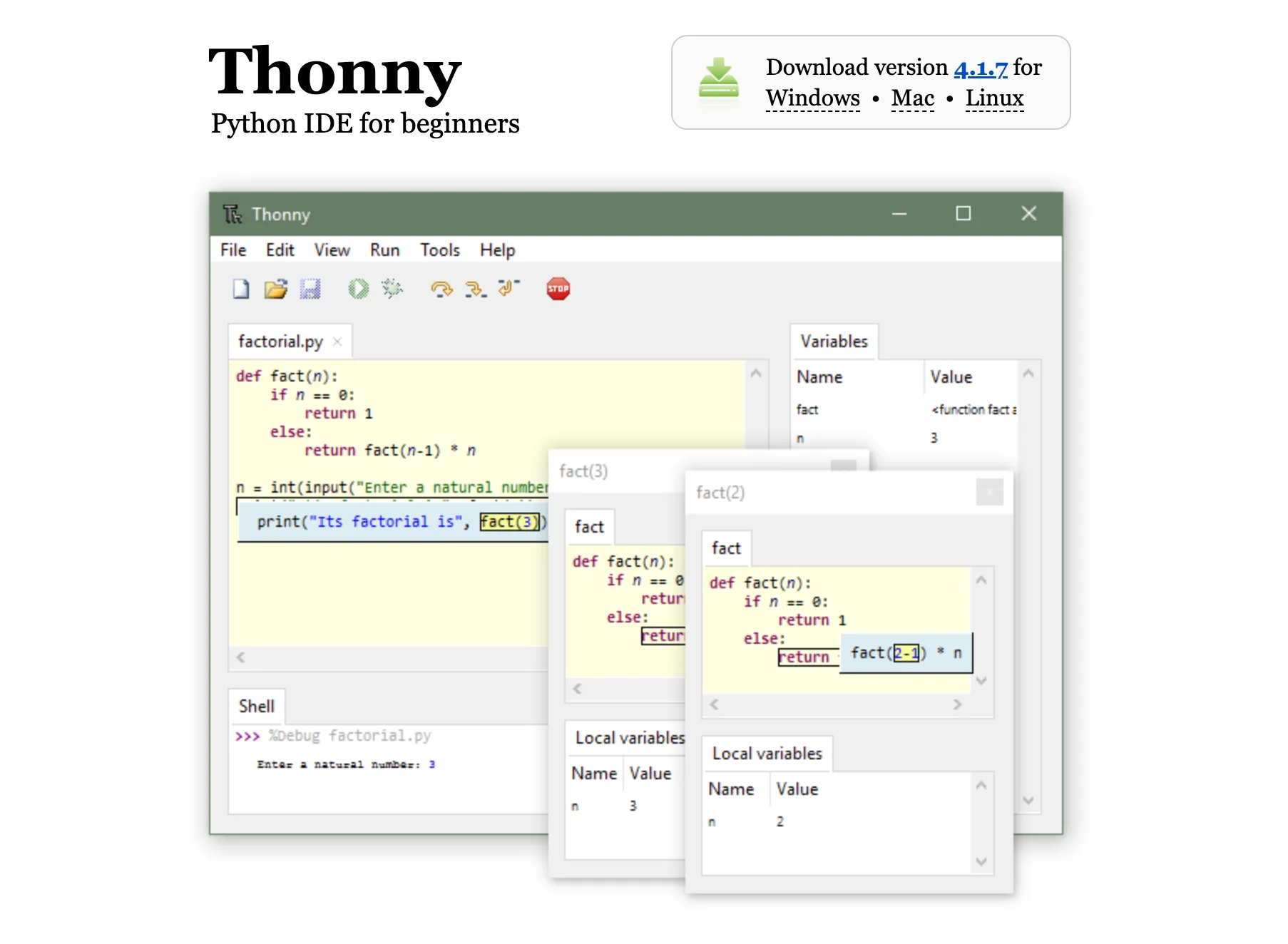Click the New file toolbar icon

click(x=241, y=289)
